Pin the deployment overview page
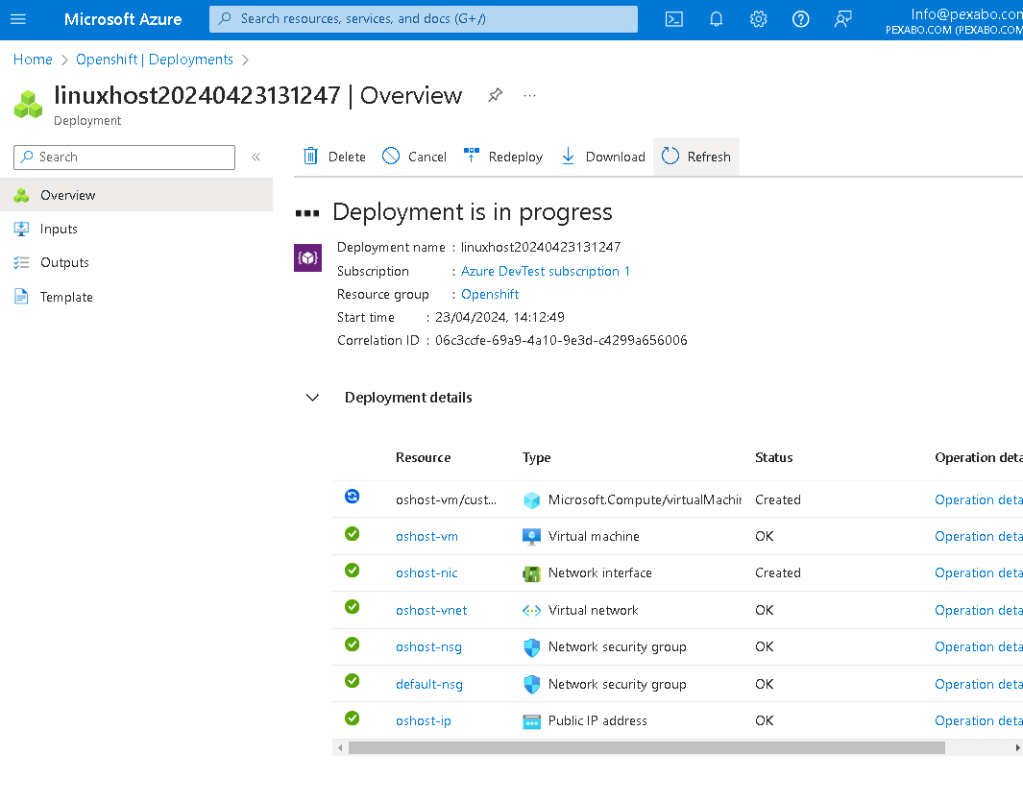This screenshot has height=803, width=1023. tap(495, 95)
